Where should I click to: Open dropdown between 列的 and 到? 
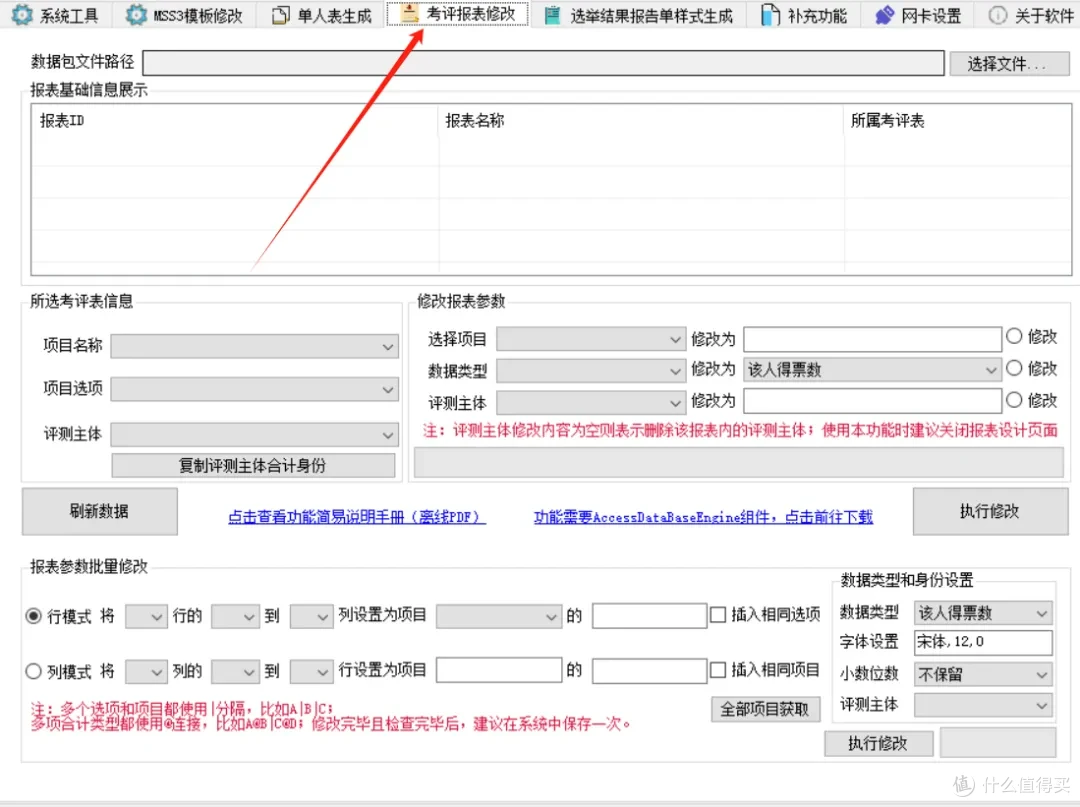[235, 671]
